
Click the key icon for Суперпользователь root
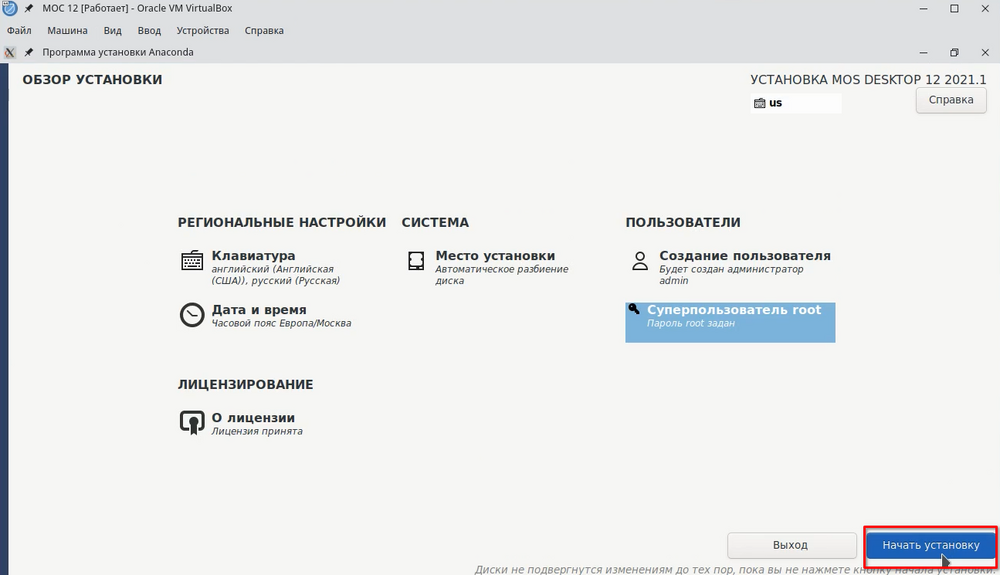point(634,309)
